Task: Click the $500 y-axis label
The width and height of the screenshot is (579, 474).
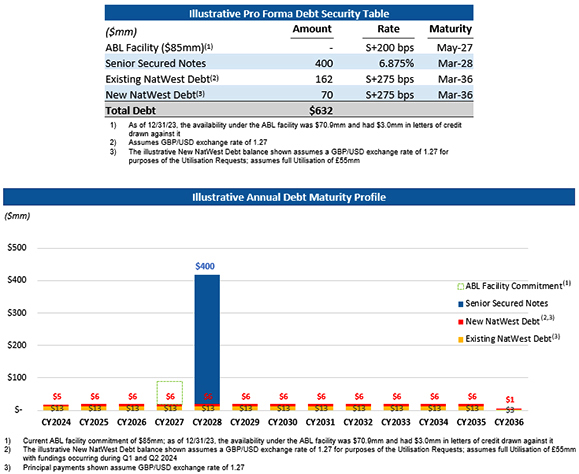Action: [17, 248]
